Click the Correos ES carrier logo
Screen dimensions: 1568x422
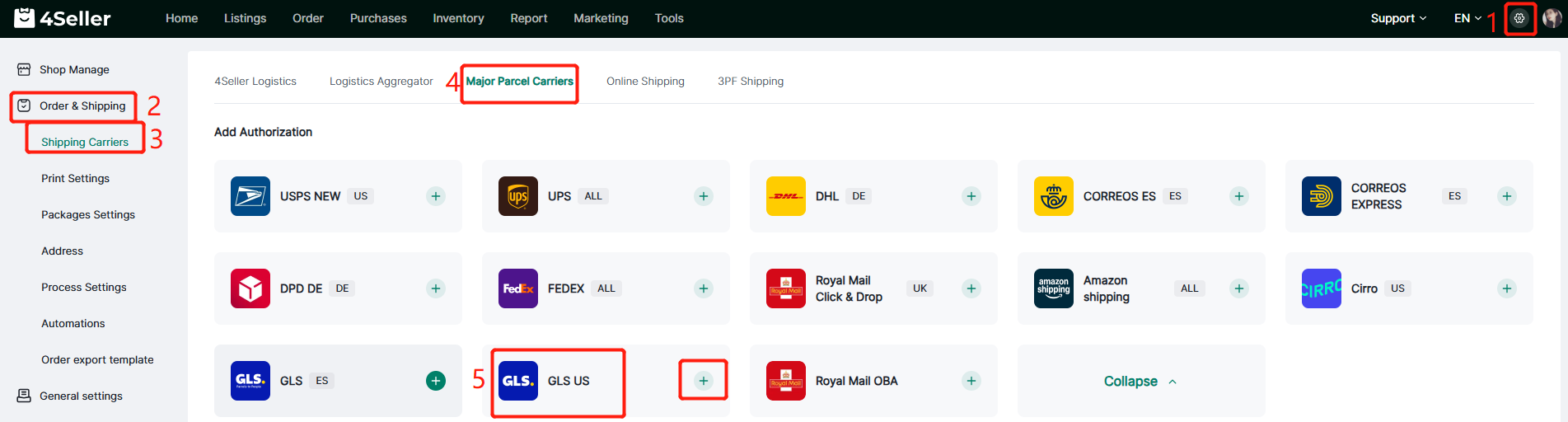pos(1054,196)
